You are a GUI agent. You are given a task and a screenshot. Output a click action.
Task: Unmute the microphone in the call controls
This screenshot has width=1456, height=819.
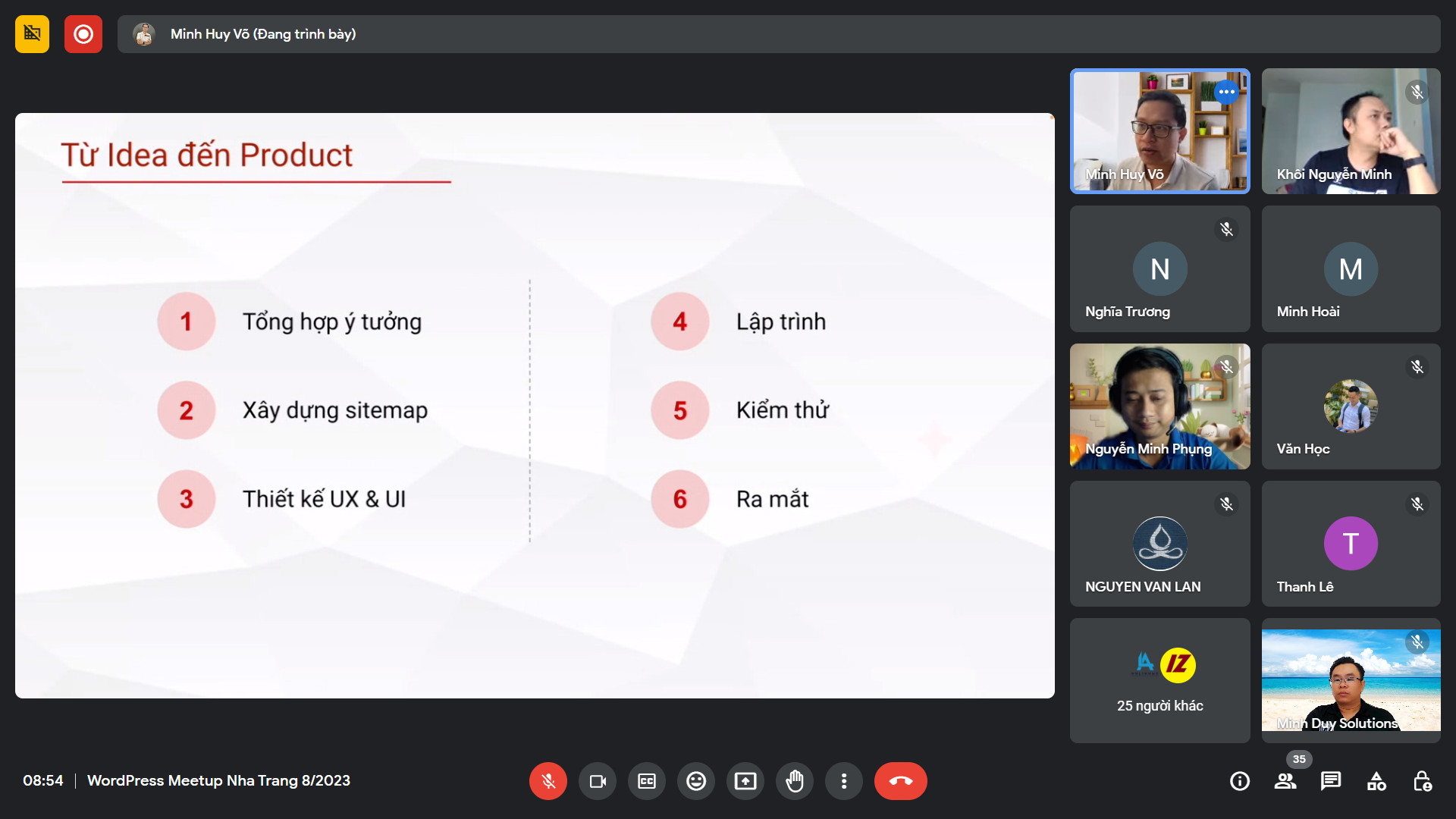[548, 781]
